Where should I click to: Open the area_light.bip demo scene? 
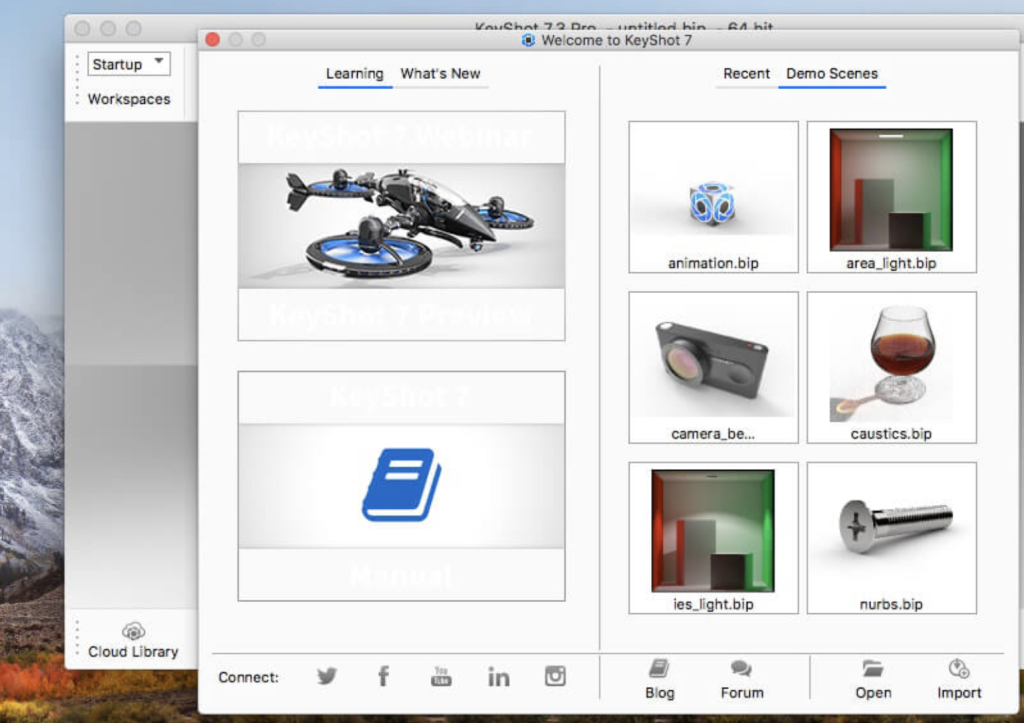[891, 197]
